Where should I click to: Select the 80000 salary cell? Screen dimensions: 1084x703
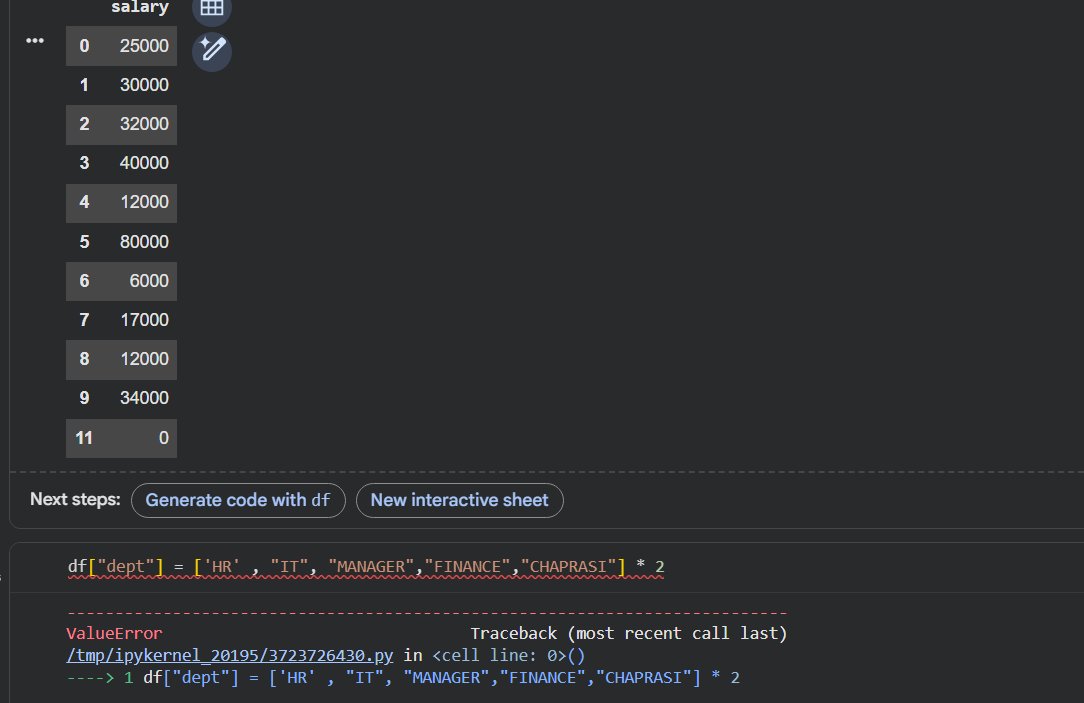[x=144, y=242]
